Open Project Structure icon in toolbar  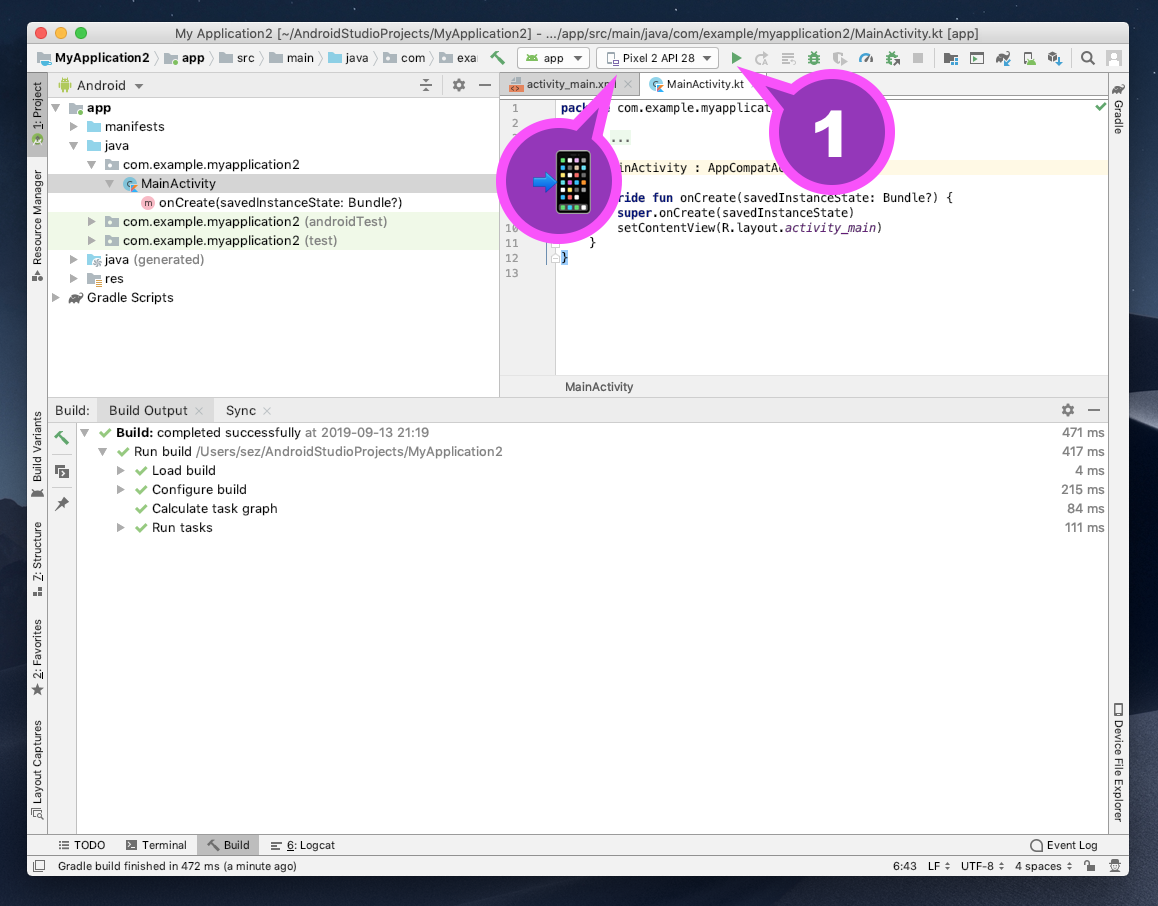click(x=950, y=58)
